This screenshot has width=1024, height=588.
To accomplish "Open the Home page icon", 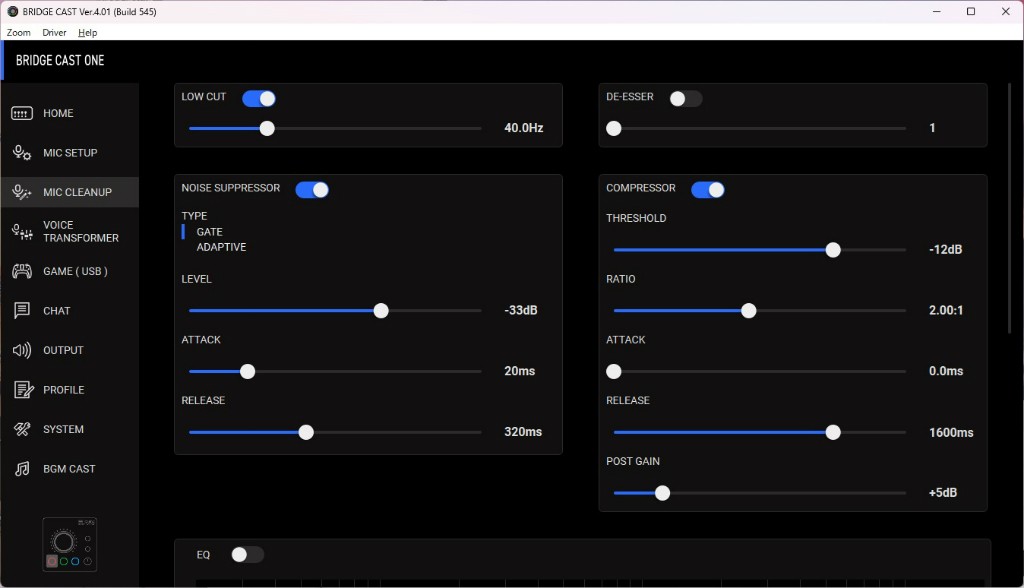I will (22, 114).
